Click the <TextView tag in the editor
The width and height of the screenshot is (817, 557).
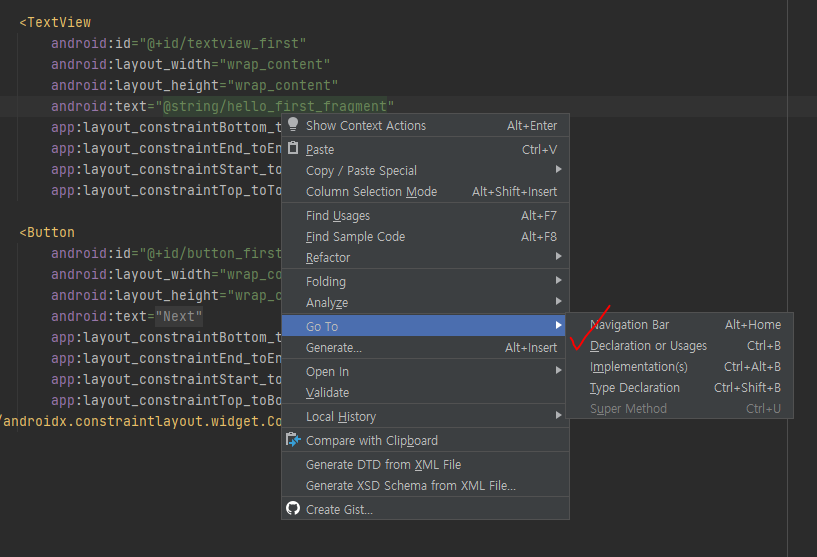click(55, 22)
